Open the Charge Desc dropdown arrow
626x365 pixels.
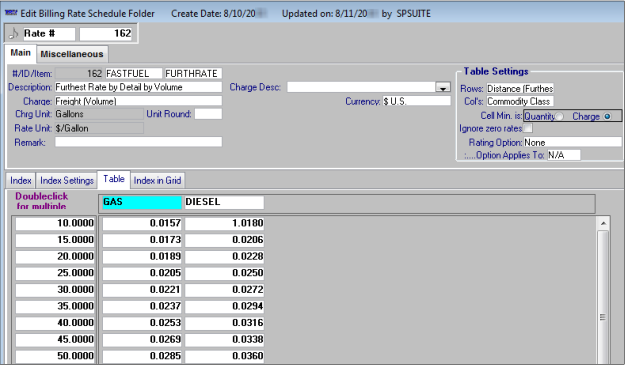443,87
